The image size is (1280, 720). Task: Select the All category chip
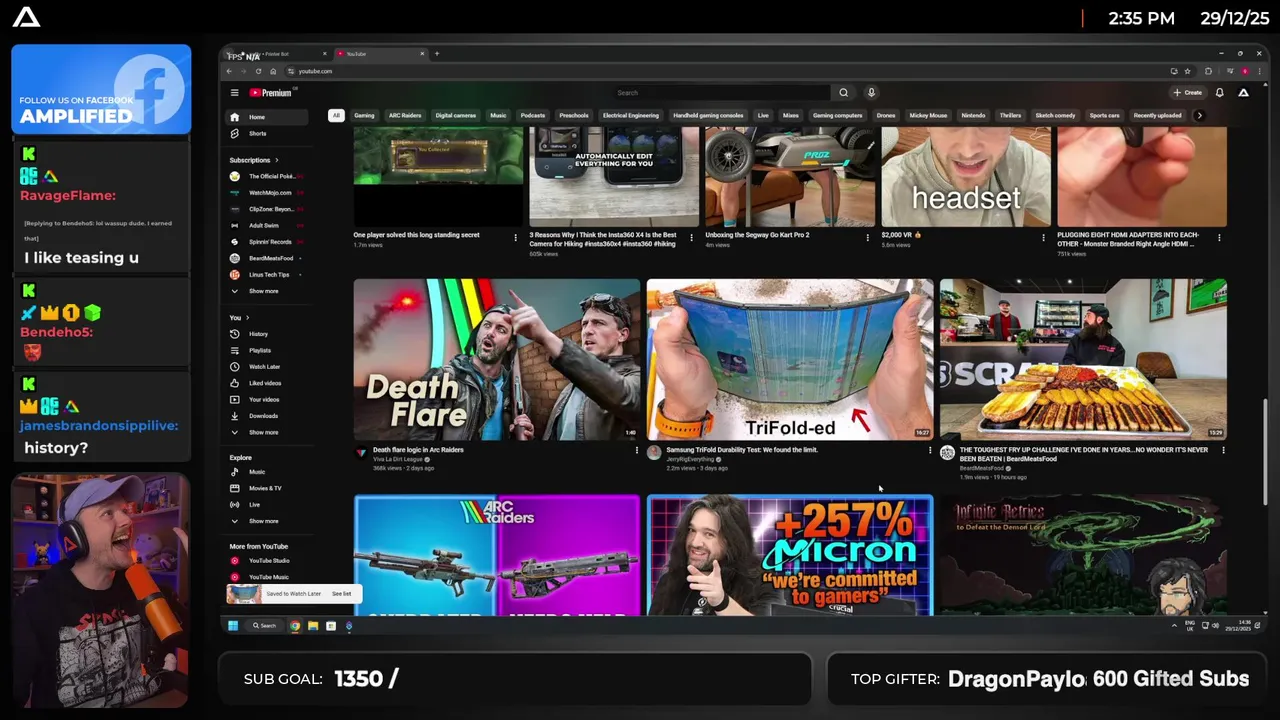[x=336, y=115]
